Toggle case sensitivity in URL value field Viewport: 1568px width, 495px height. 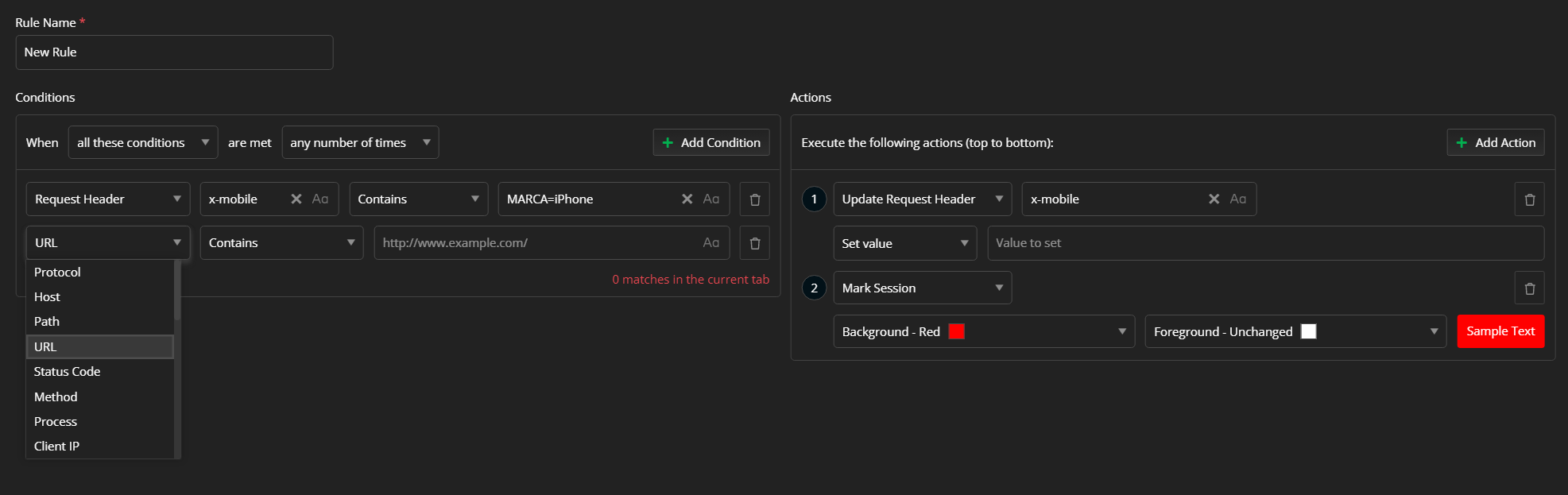[x=711, y=243]
